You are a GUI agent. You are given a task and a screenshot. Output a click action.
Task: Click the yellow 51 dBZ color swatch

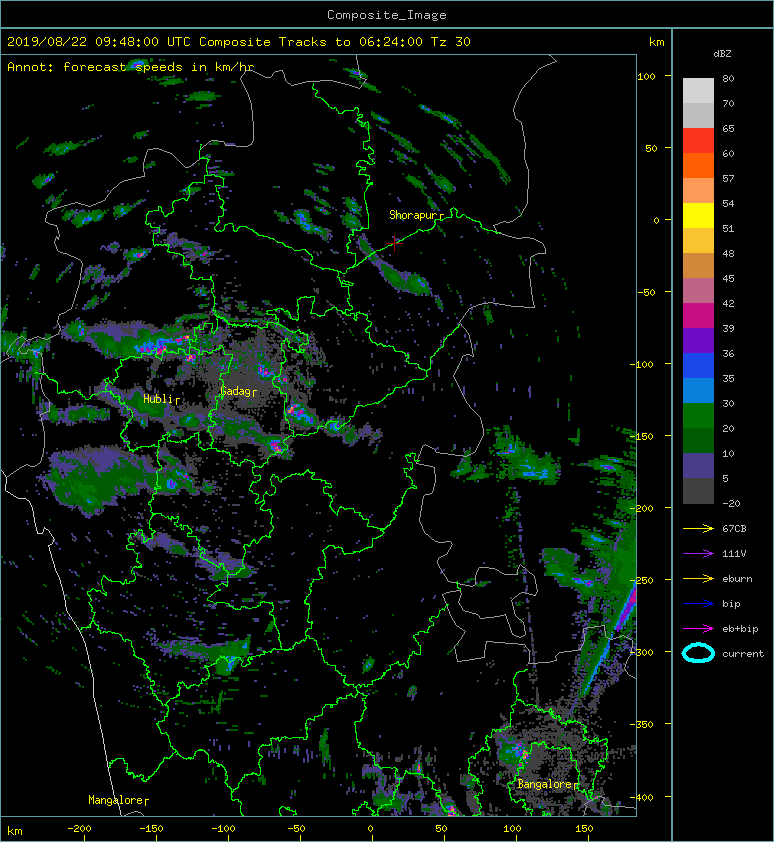click(x=698, y=215)
